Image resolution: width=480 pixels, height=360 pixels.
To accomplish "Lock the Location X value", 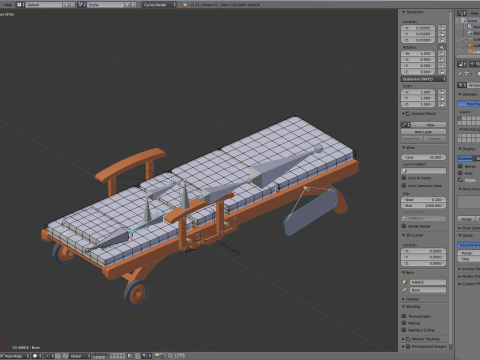I will 442,28.
